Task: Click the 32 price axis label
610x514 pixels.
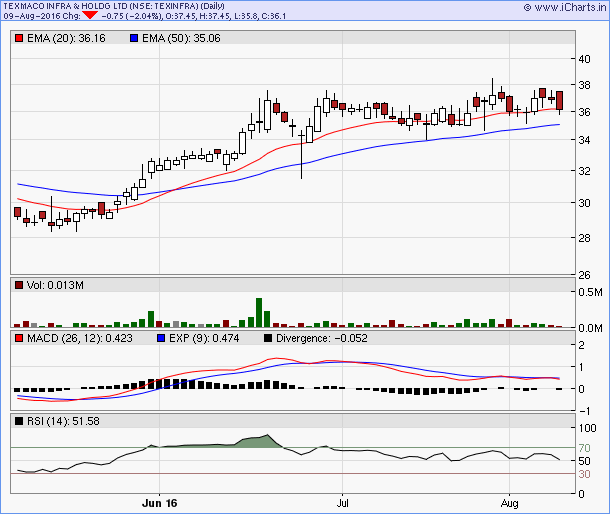Action: [584, 171]
